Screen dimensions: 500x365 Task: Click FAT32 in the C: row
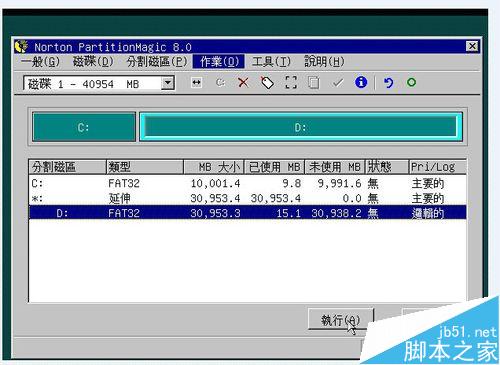(124, 183)
